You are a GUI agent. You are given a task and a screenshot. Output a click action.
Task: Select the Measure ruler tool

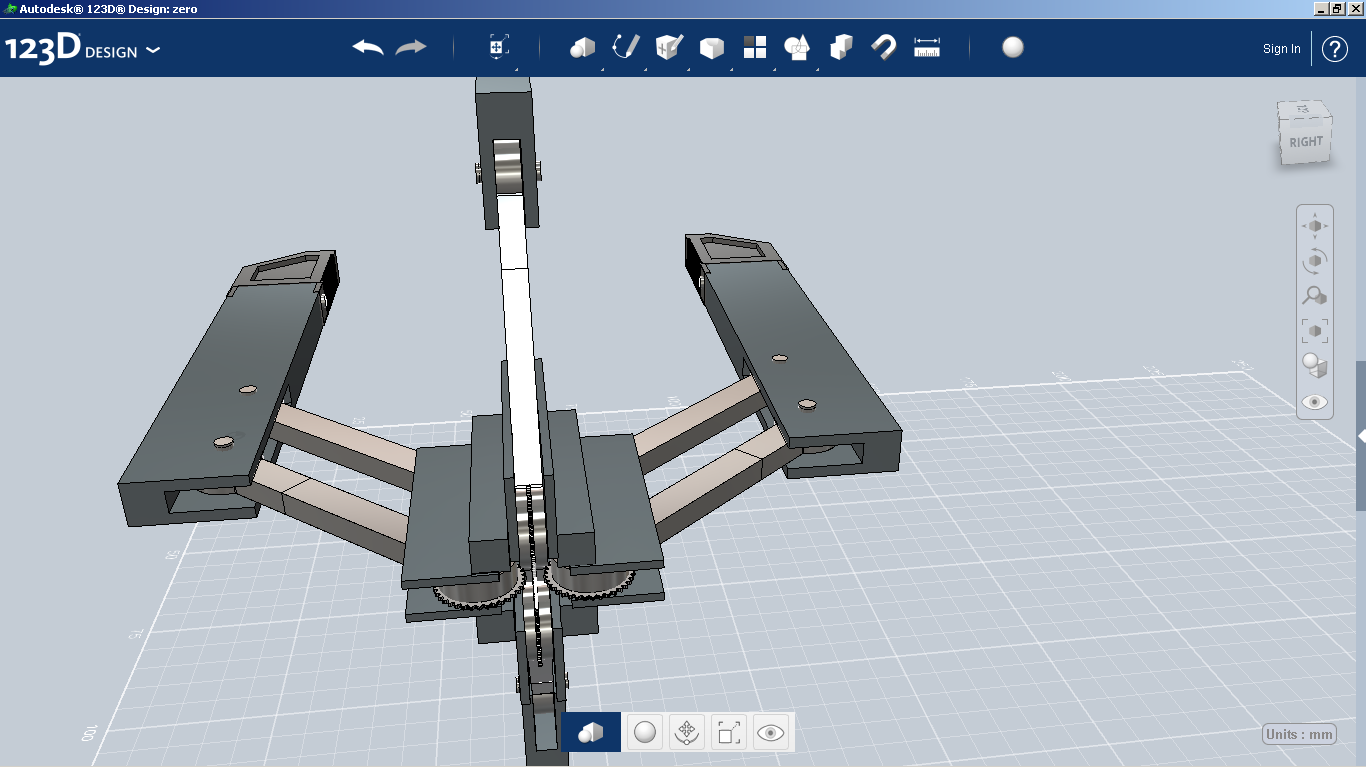point(928,47)
